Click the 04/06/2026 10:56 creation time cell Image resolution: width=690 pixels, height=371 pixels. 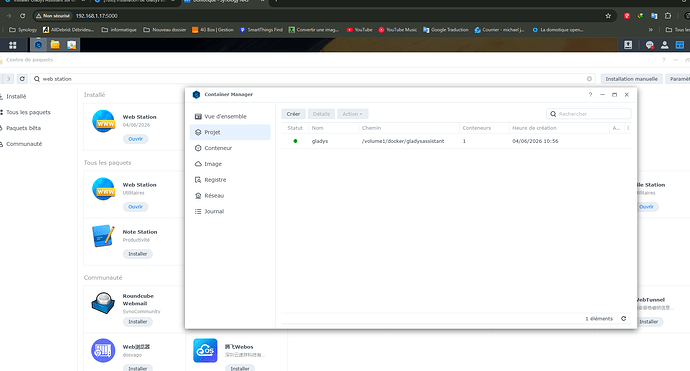click(535, 141)
